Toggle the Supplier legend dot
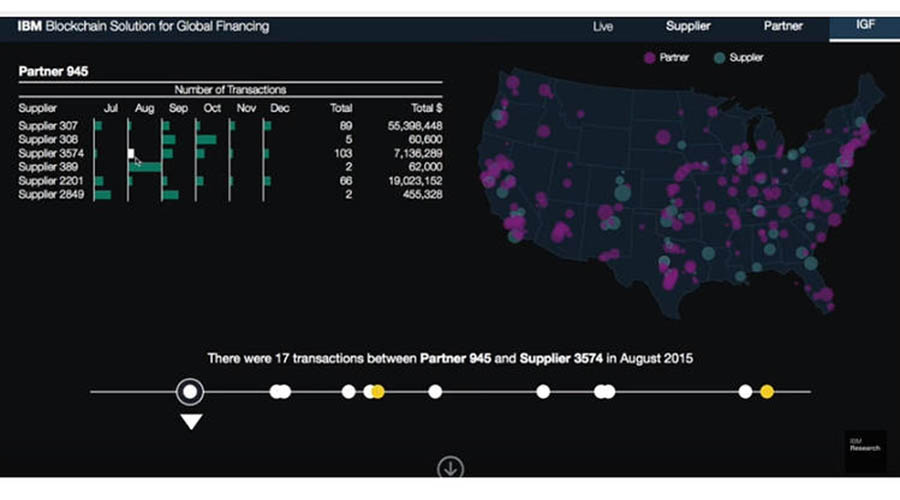The height and width of the screenshot is (500, 900). coord(719,57)
